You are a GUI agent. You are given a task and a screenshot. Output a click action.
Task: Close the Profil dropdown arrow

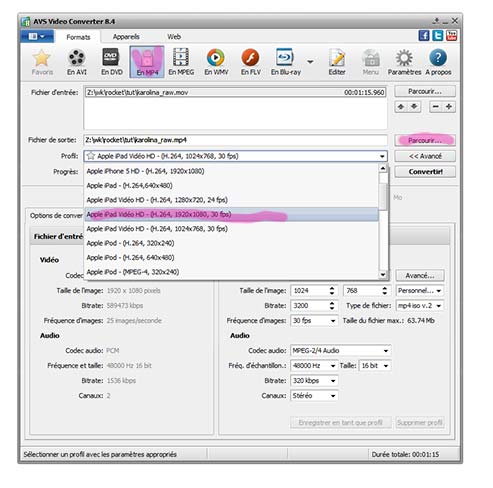coord(382,156)
